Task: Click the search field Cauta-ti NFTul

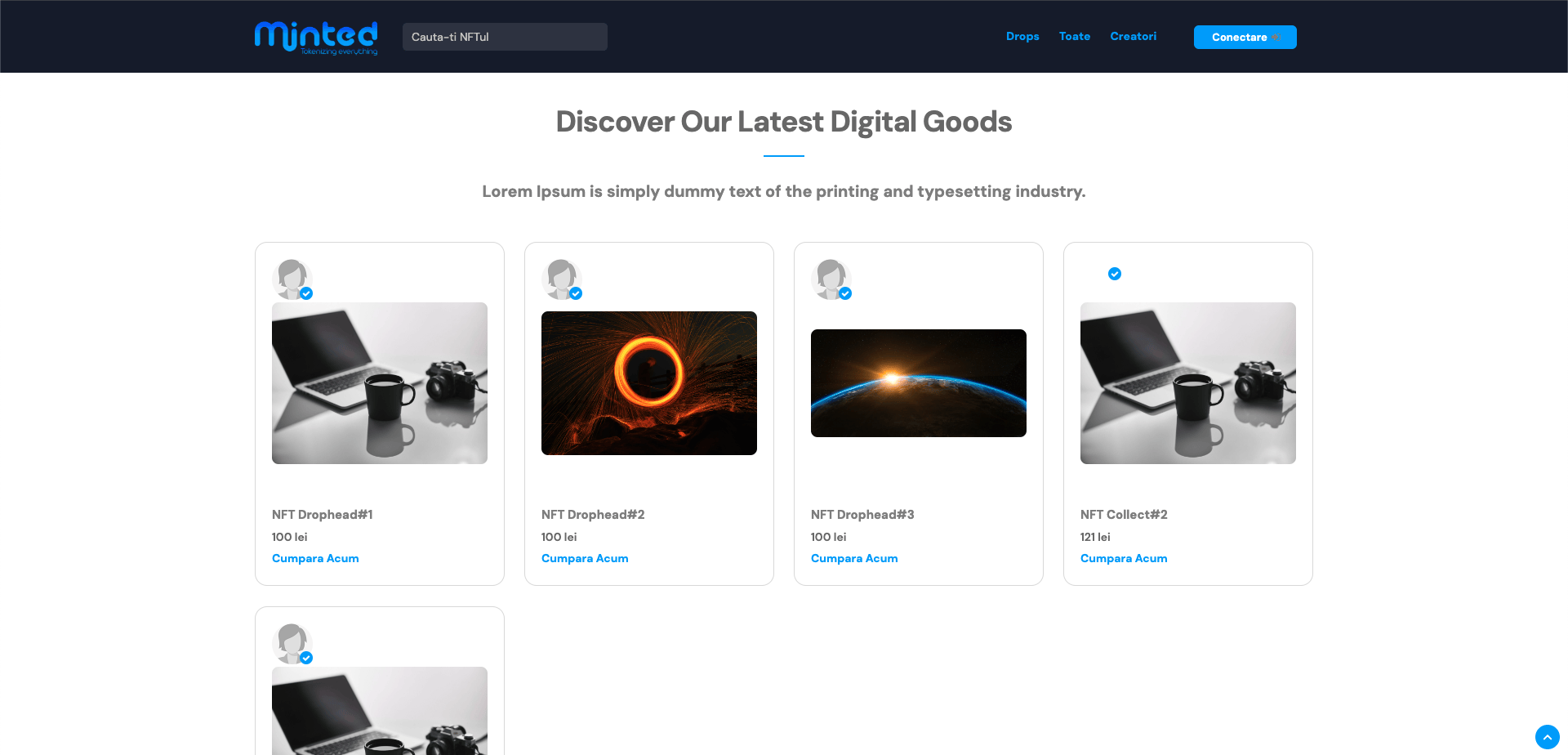Action: [x=505, y=37]
